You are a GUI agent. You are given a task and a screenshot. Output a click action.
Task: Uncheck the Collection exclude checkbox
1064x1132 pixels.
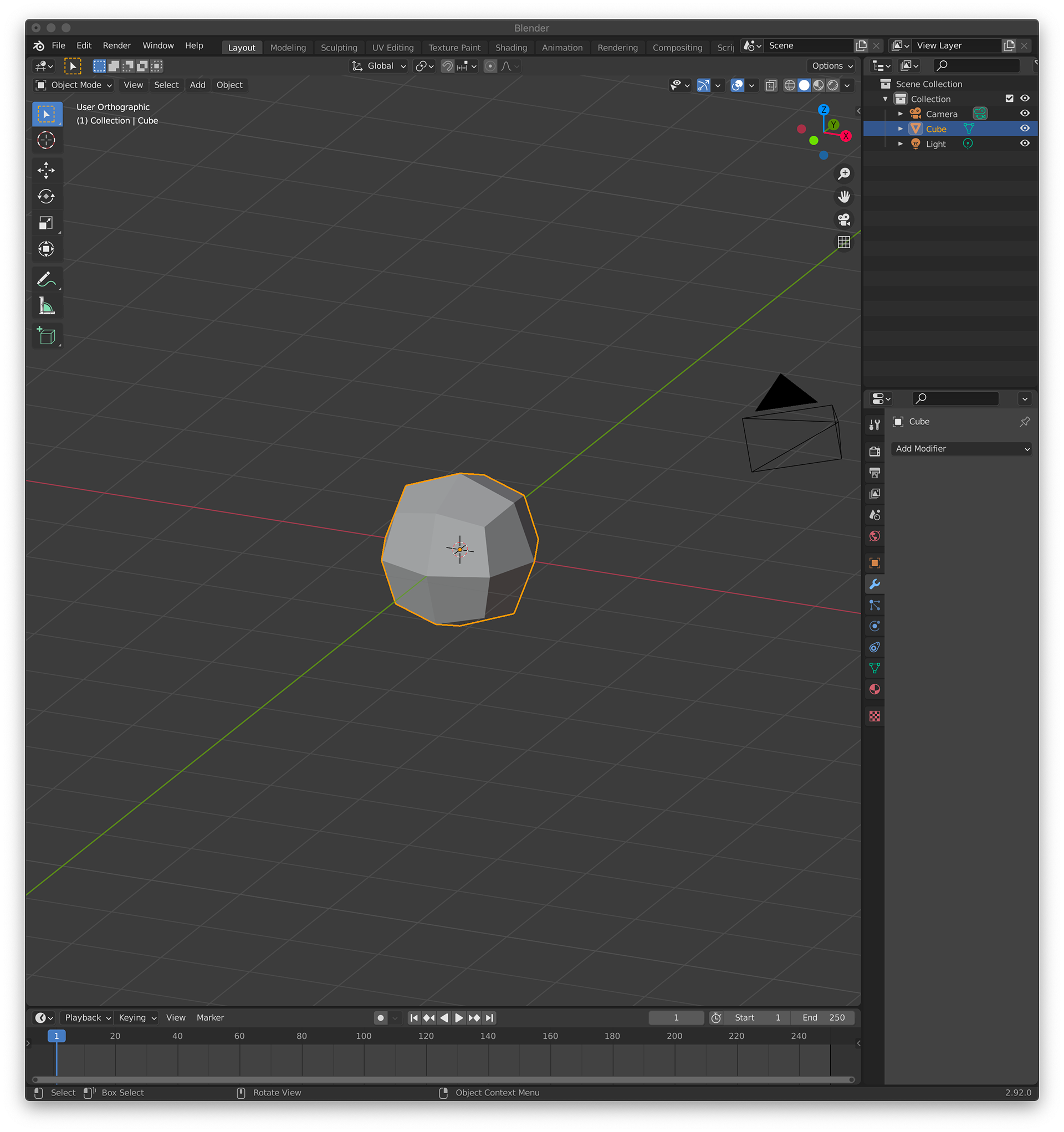pyautogui.click(x=1009, y=99)
